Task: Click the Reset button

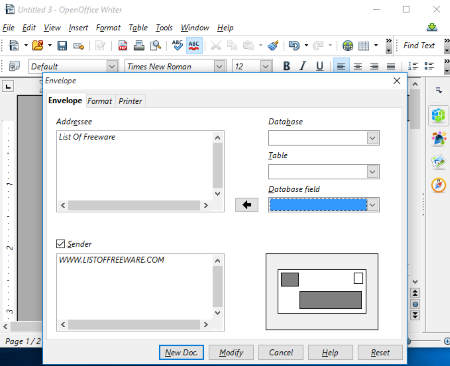Action: [380, 352]
